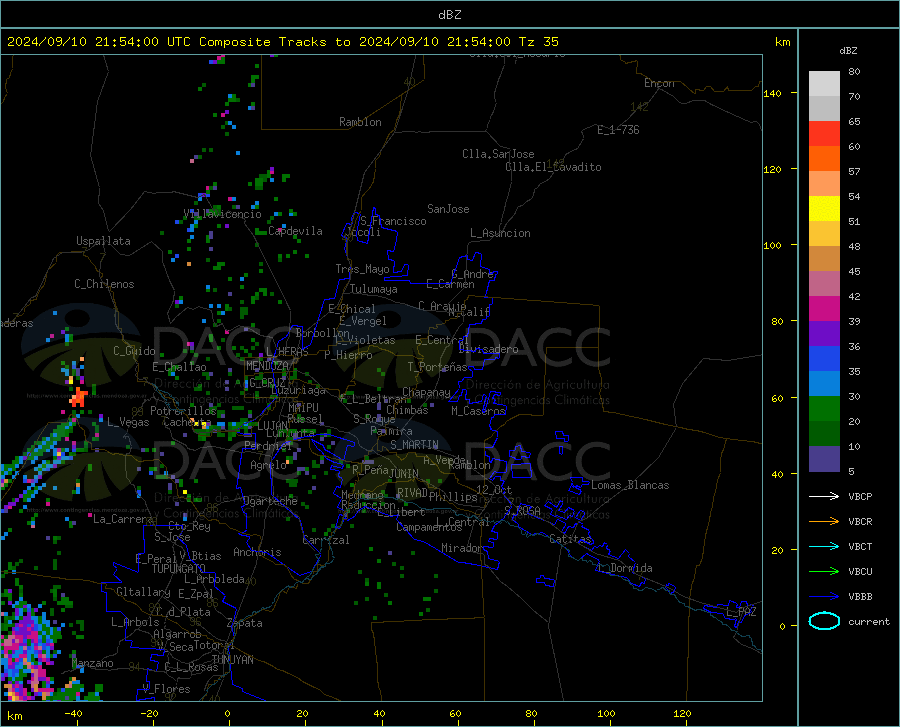Click the 'Catitas' map label

tap(570, 539)
